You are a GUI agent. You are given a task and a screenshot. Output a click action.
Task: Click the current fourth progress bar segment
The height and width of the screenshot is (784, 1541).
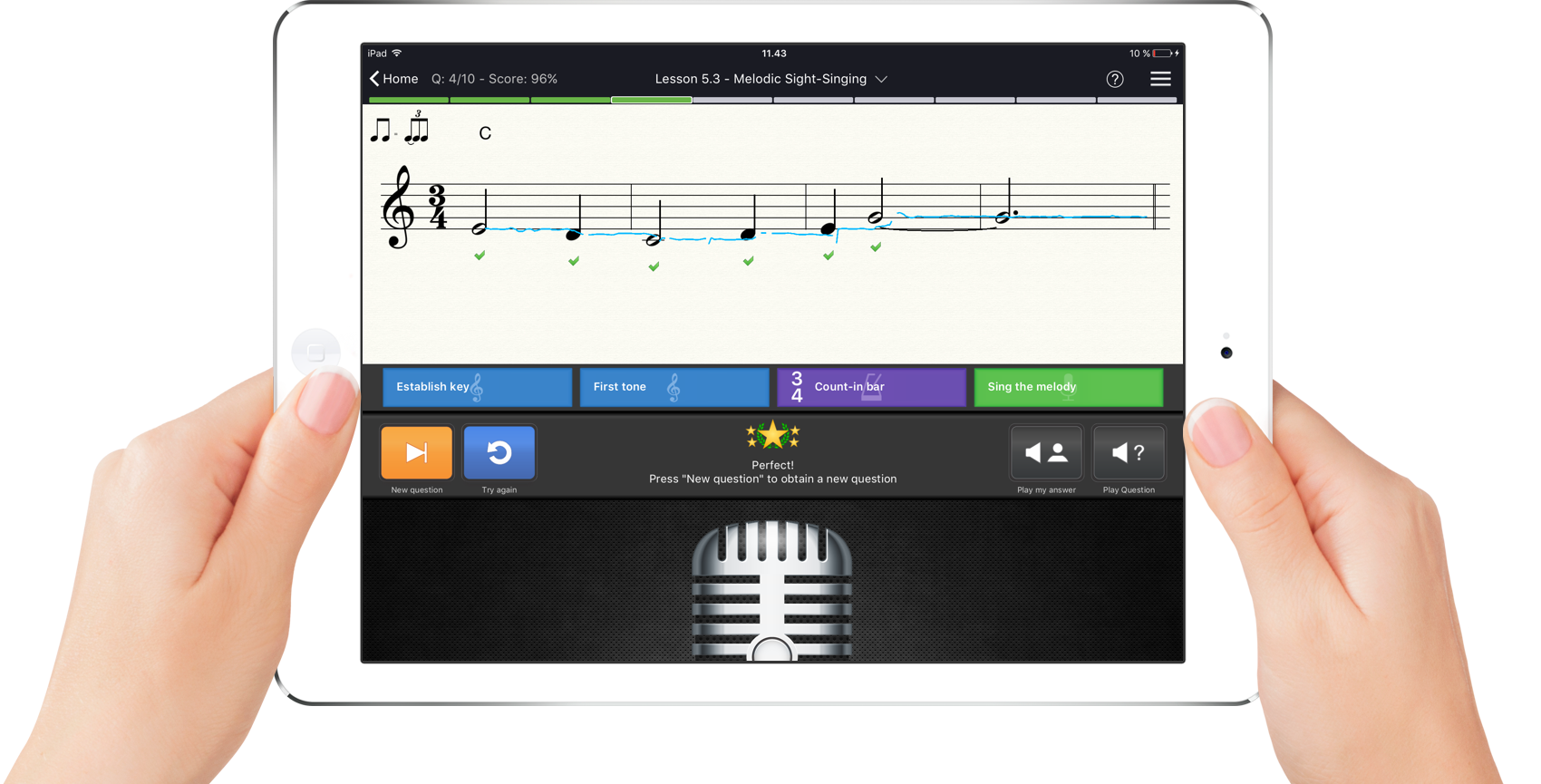pyautogui.click(x=652, y=100)
